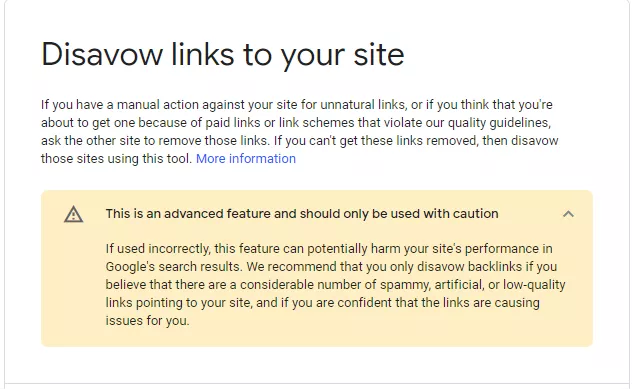The height and width of the screenshot is (390, 637).
Task: Click the text line starting 'If you have a manual action'
Action: (297, 105)
